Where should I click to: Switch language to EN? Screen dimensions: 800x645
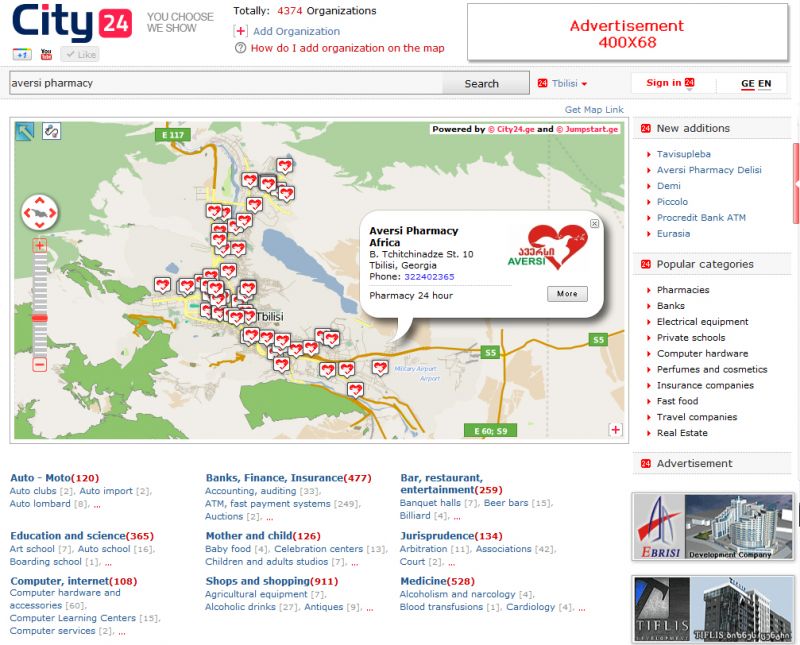(765, 83)
